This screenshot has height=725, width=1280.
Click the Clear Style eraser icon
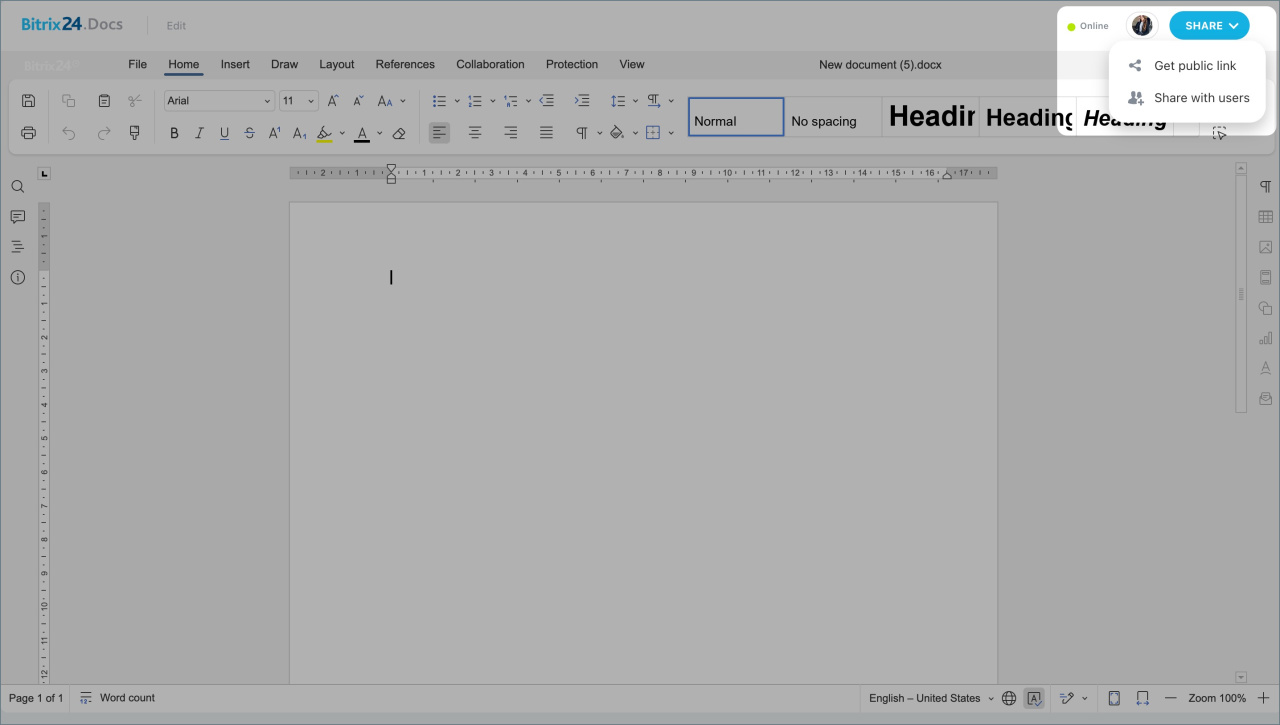tap(399, 133)
